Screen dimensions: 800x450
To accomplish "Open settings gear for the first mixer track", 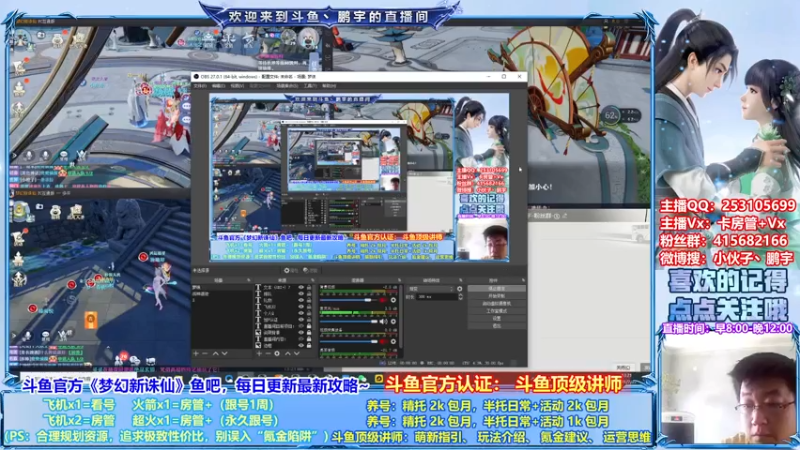I will [393, 300].
